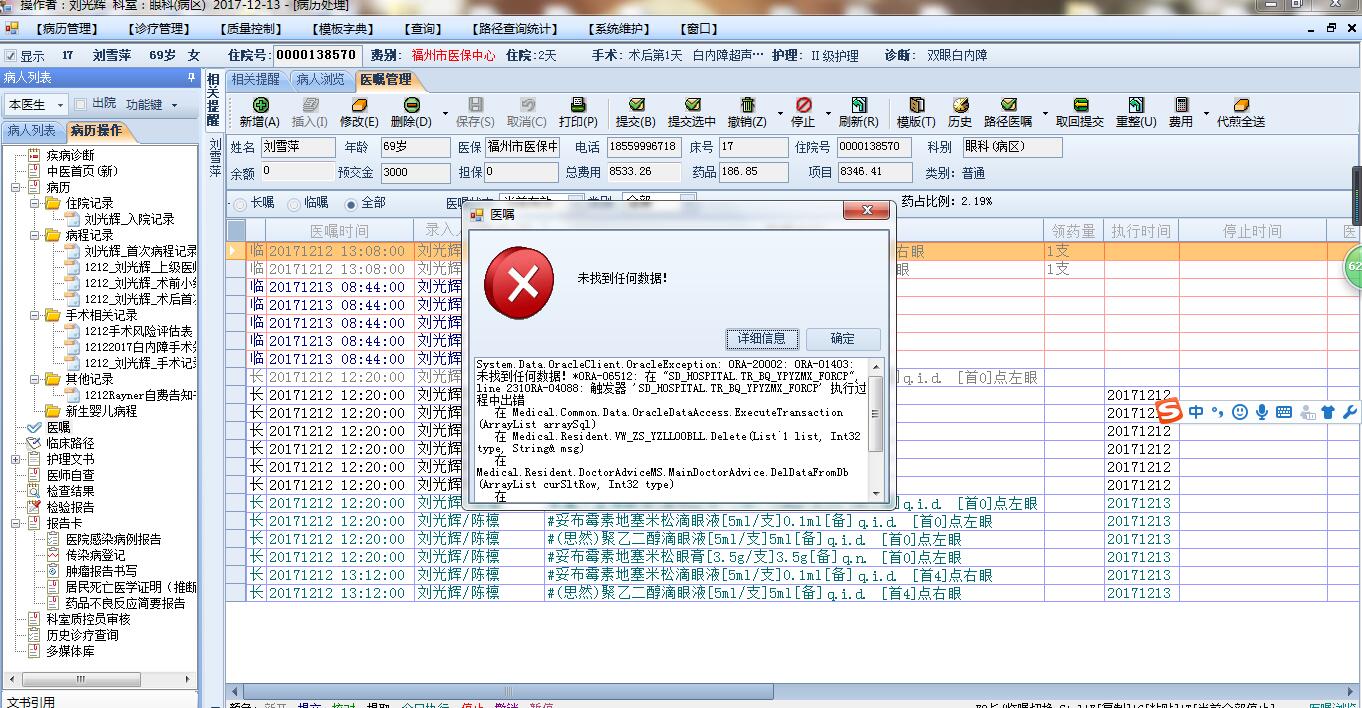Open the 质量控制 menu
This screenshot has width=1362, height=708.
click(250, 30)
